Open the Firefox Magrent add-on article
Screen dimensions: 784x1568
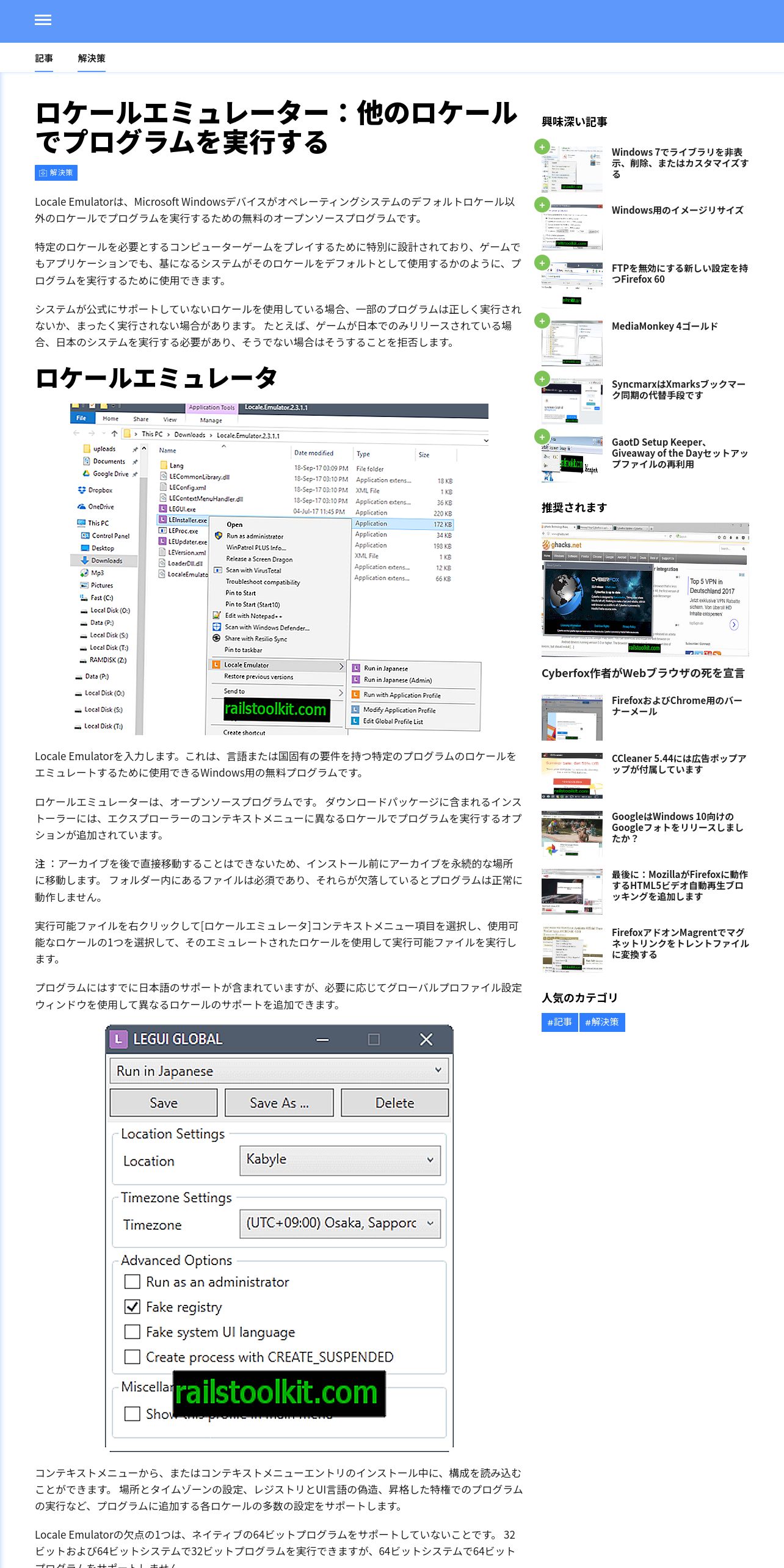[x=680, y=943]
